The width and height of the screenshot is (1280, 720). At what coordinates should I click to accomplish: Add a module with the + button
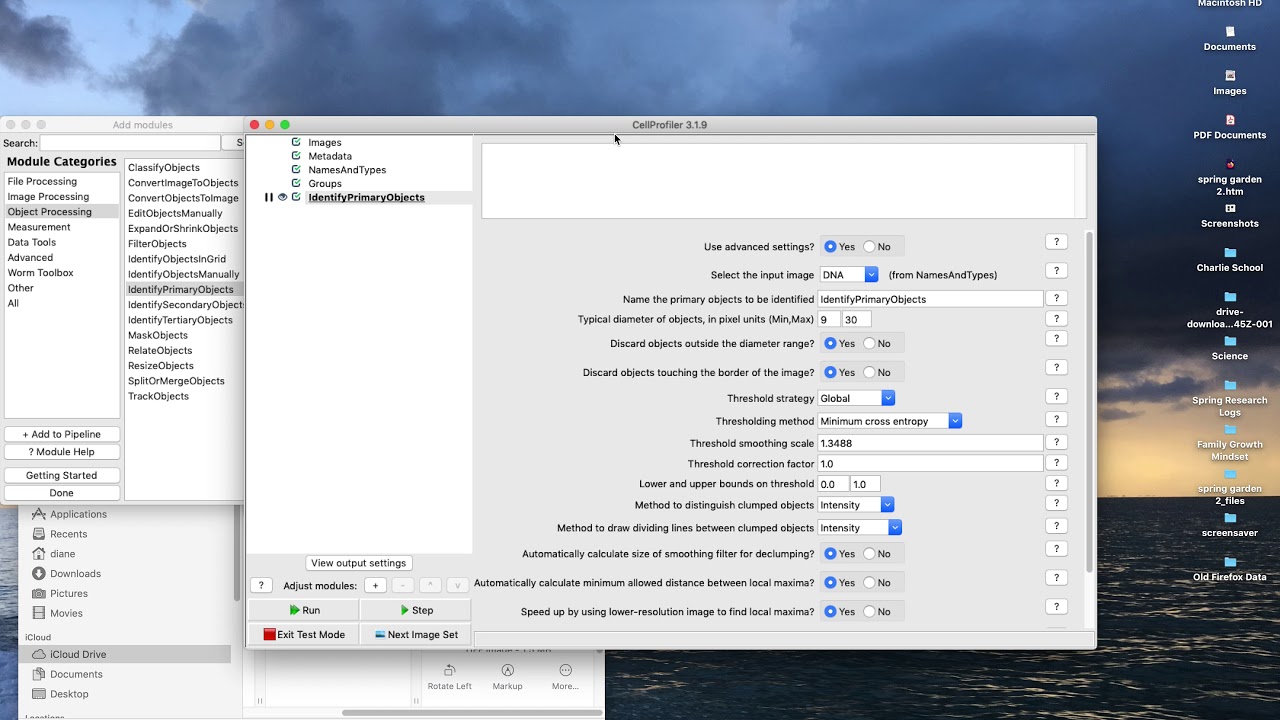point(375,586)
